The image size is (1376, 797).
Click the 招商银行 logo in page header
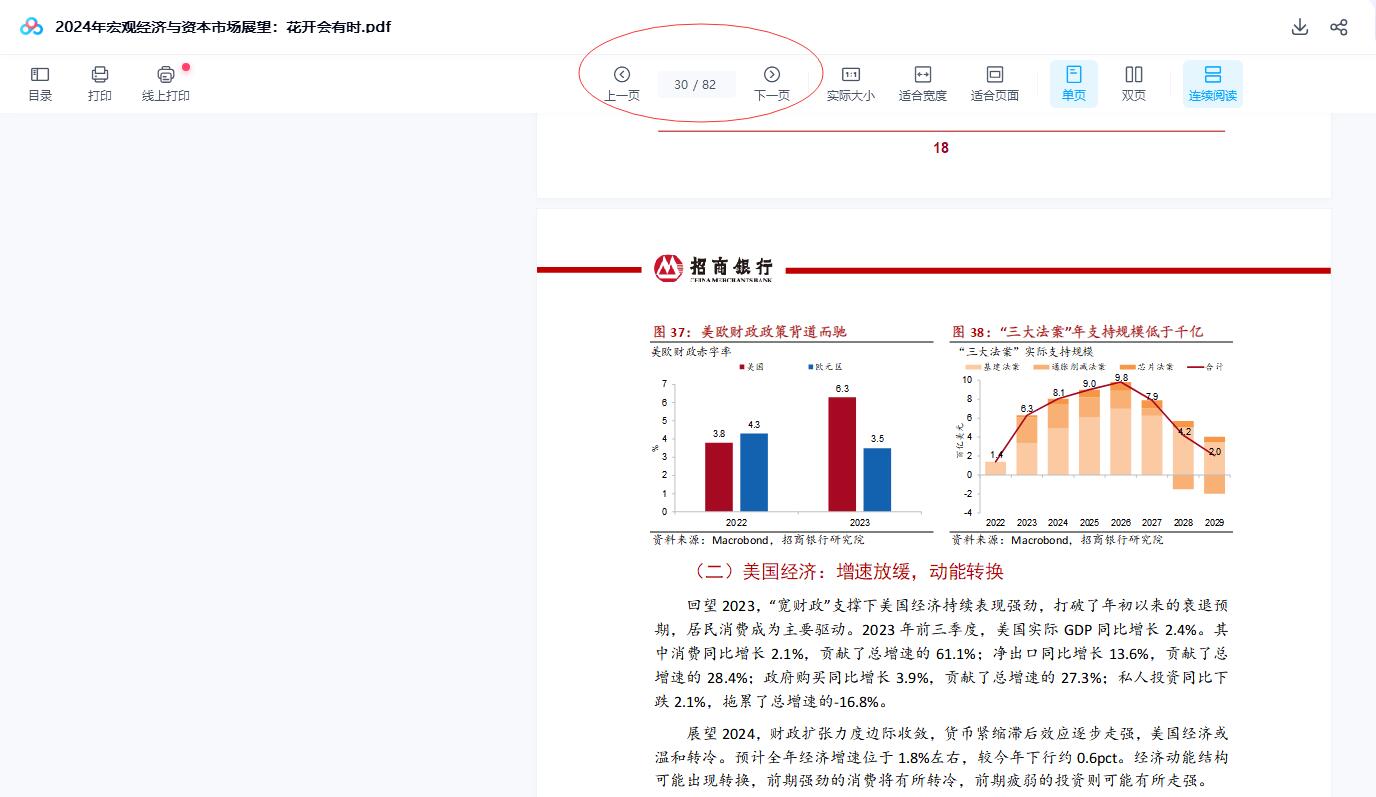click(x=713, y=268)
